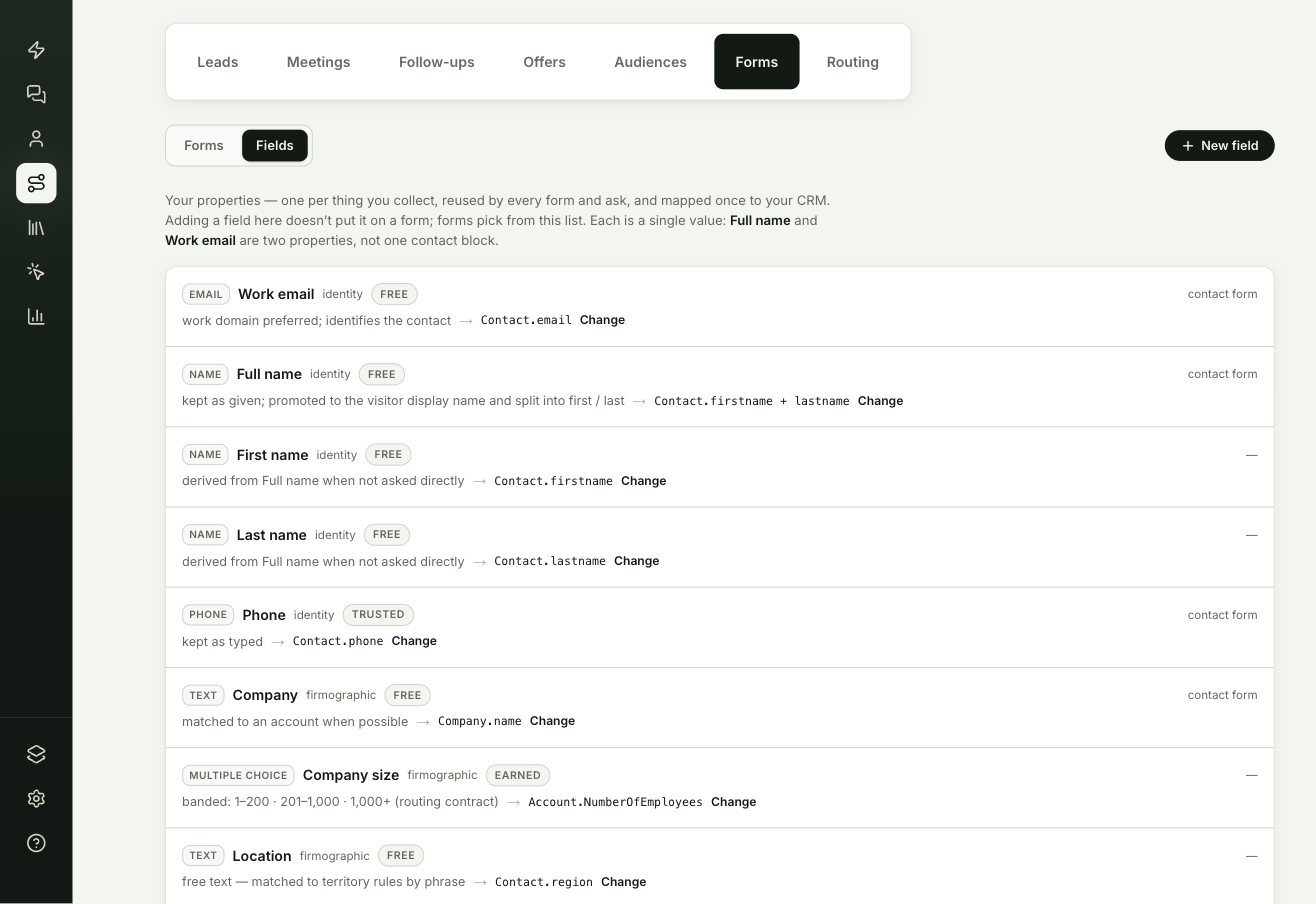The image size is (1316, 904).
Task: Select the Forms top navigation tab
Action: (x=756, y=62)
